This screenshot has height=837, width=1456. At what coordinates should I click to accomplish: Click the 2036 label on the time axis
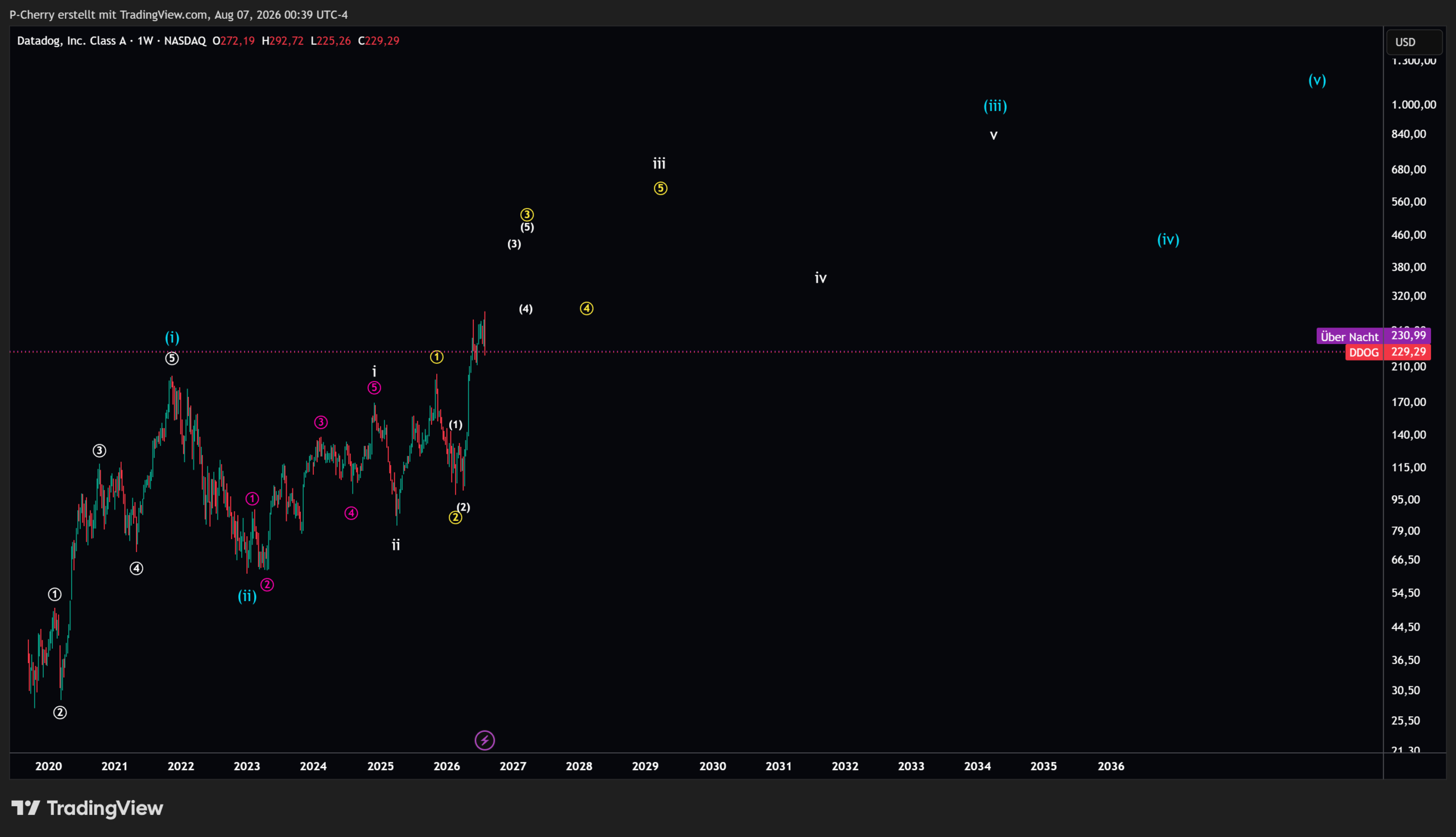pos(1111,766)
